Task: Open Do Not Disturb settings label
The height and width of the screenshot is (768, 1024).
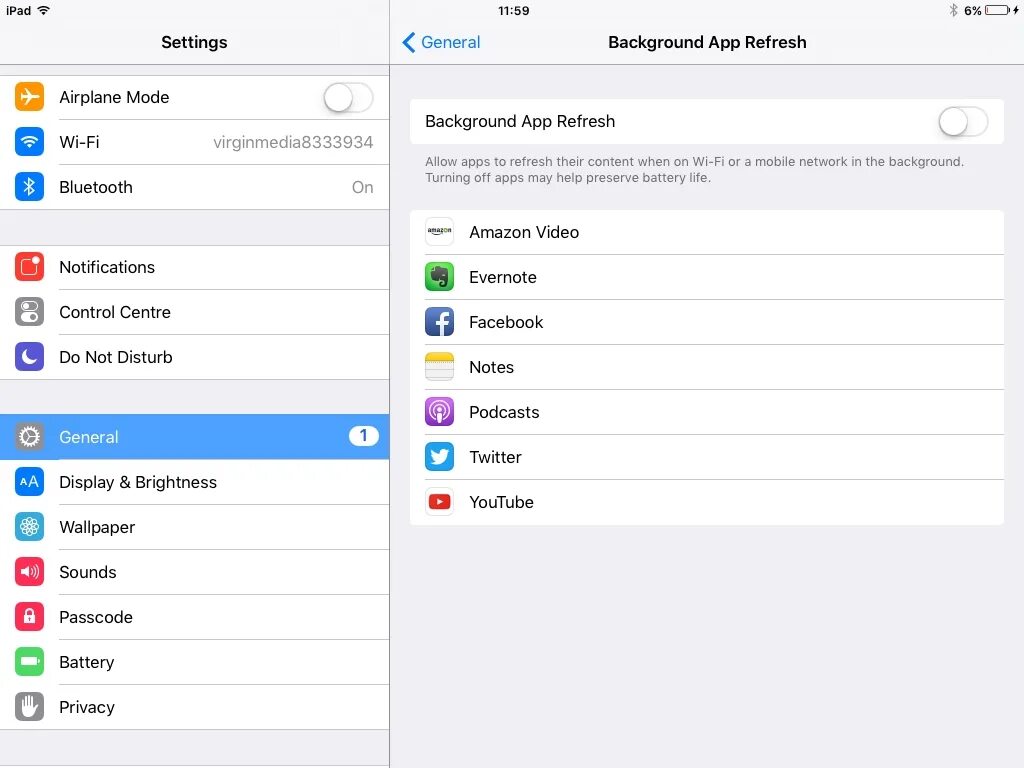Action: tap(116, 357)
